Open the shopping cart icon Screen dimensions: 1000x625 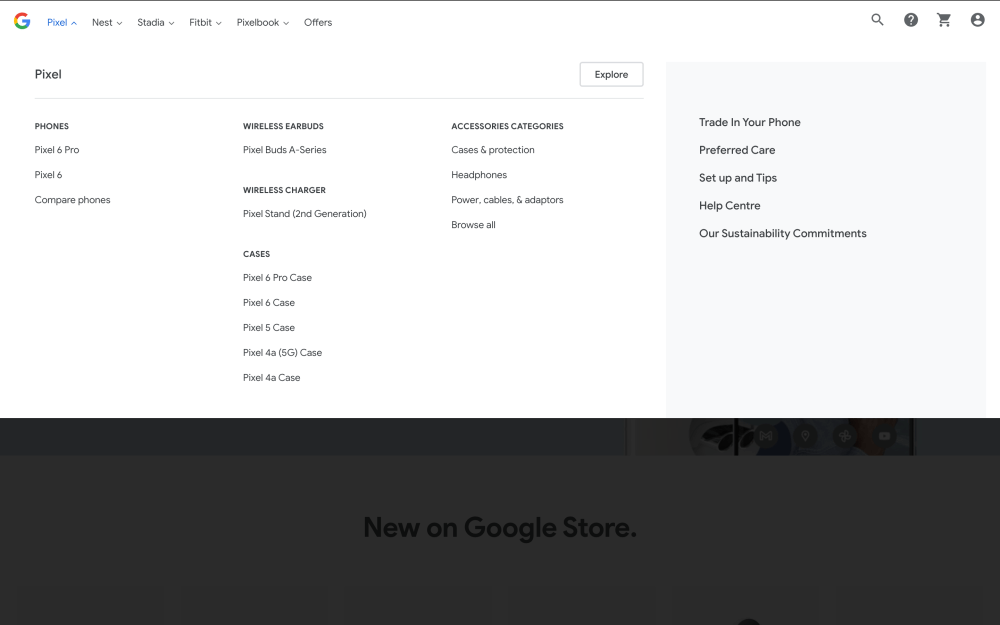click(x=944, y=20)
